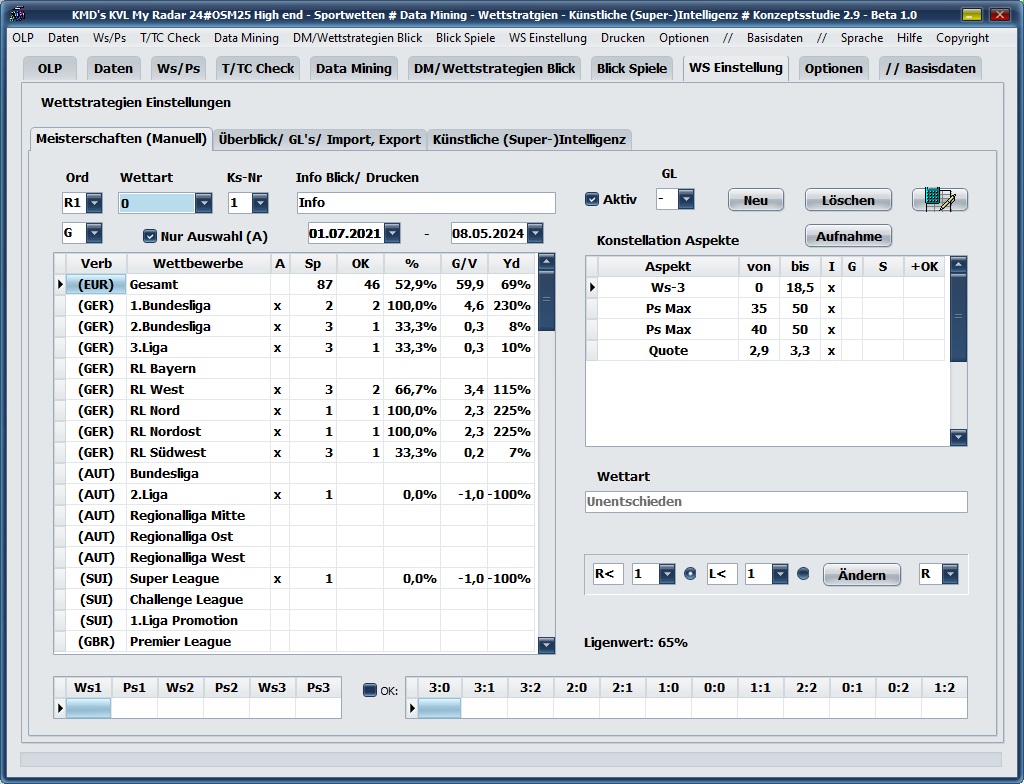Select the Quote aspect row
Image resolution: width=1024 pixels, height=784 pixels.
[x=771, y=351]
